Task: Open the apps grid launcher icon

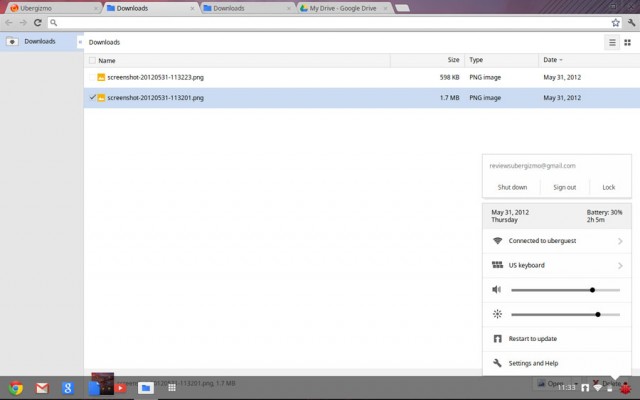Action: (x=172, y=387)
